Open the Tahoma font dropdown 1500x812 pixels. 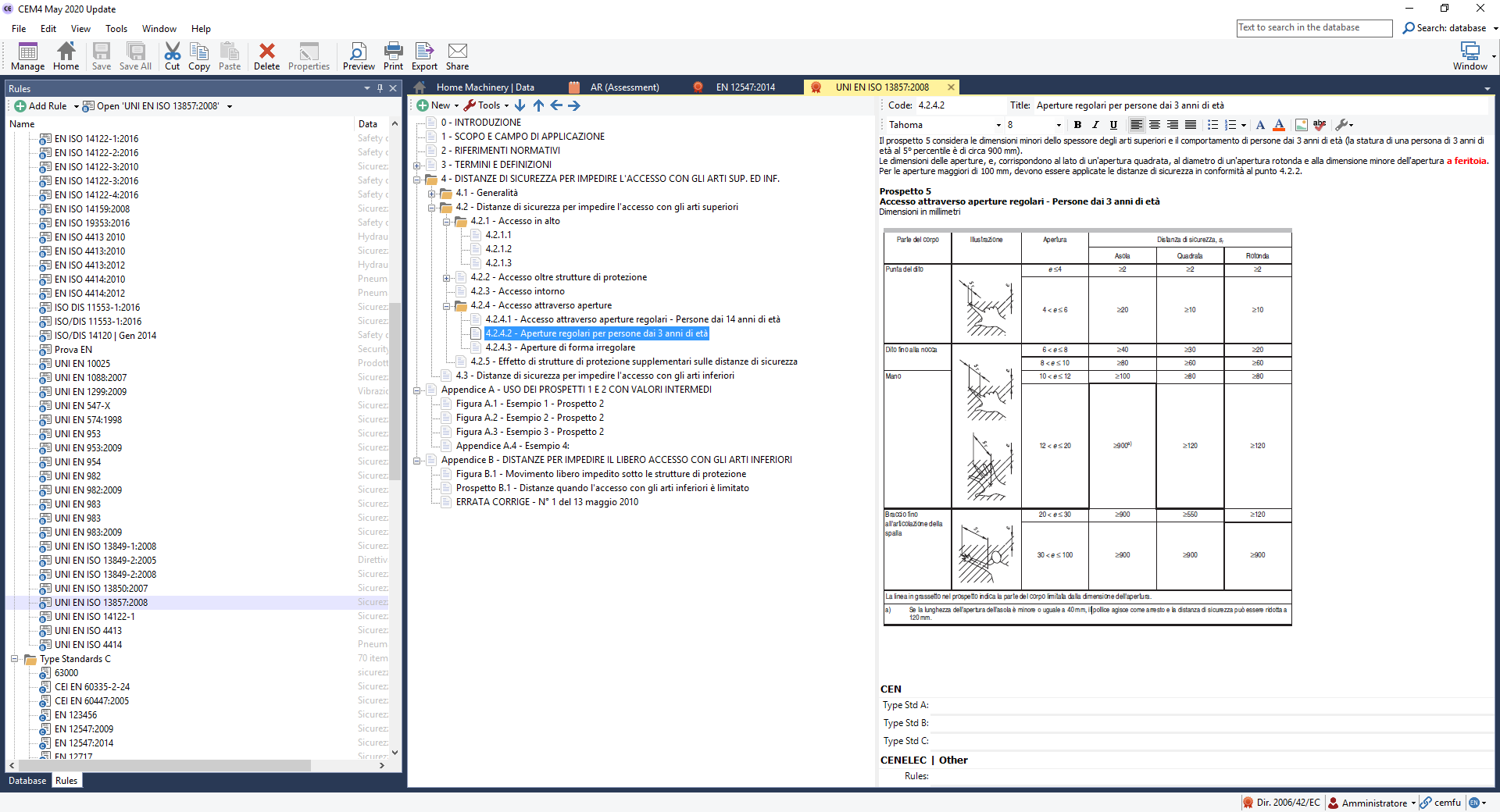click(x=998, y=125)
